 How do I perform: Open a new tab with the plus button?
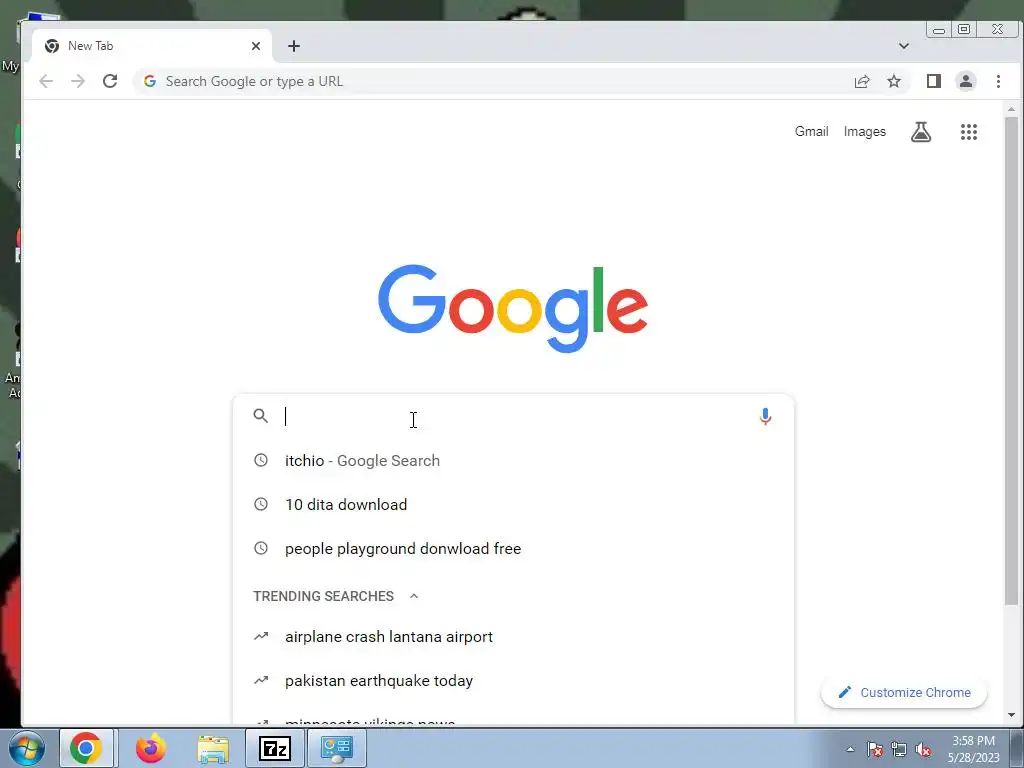[294, 46]
